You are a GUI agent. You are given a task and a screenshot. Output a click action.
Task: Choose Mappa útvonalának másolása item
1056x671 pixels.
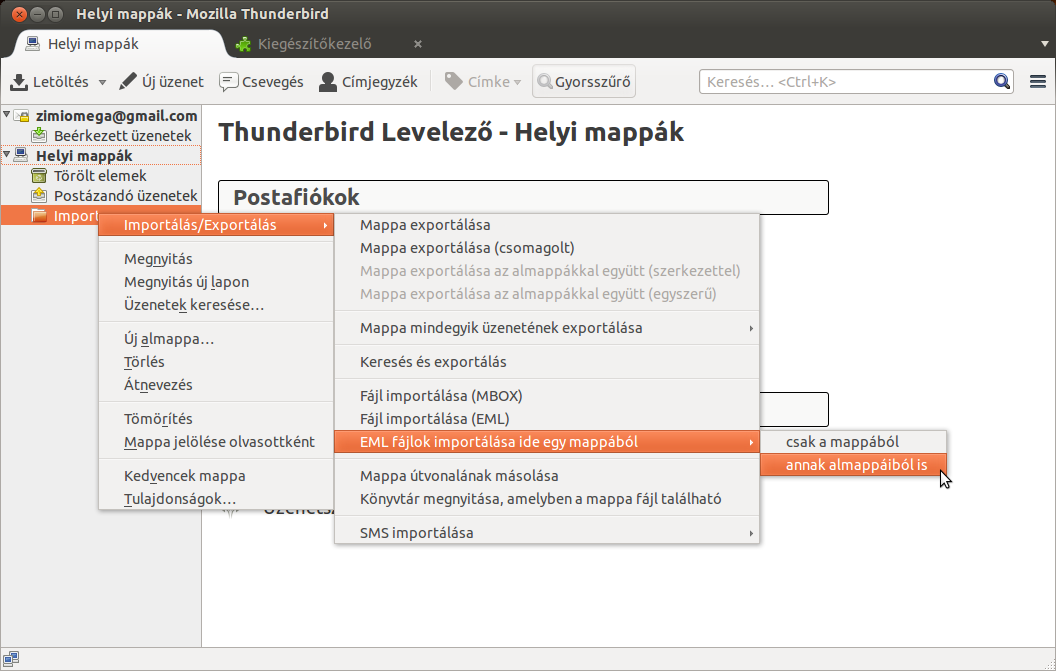pyautogui.click(x=547, y=476)
